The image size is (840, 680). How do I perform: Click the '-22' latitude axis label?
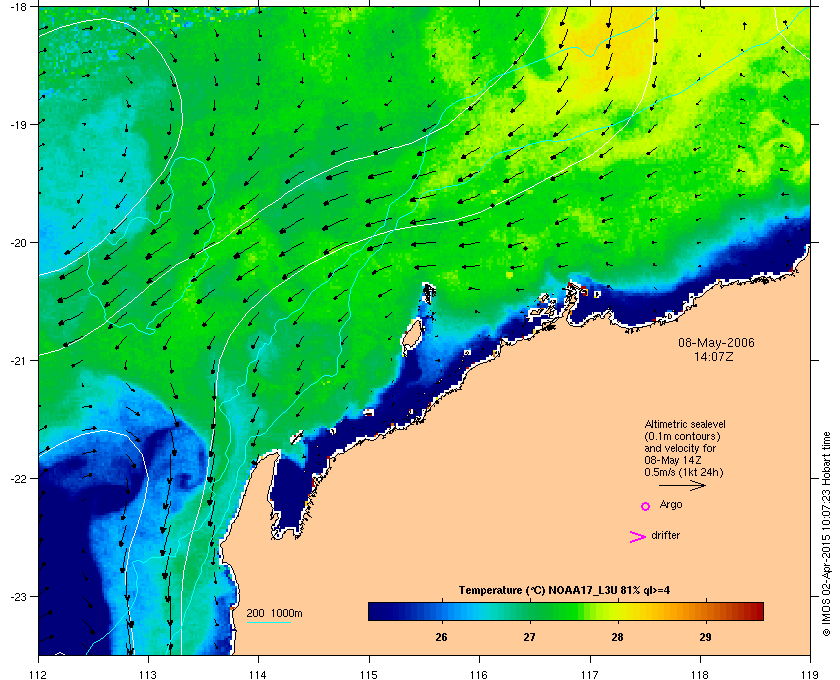tap(17, 478)
